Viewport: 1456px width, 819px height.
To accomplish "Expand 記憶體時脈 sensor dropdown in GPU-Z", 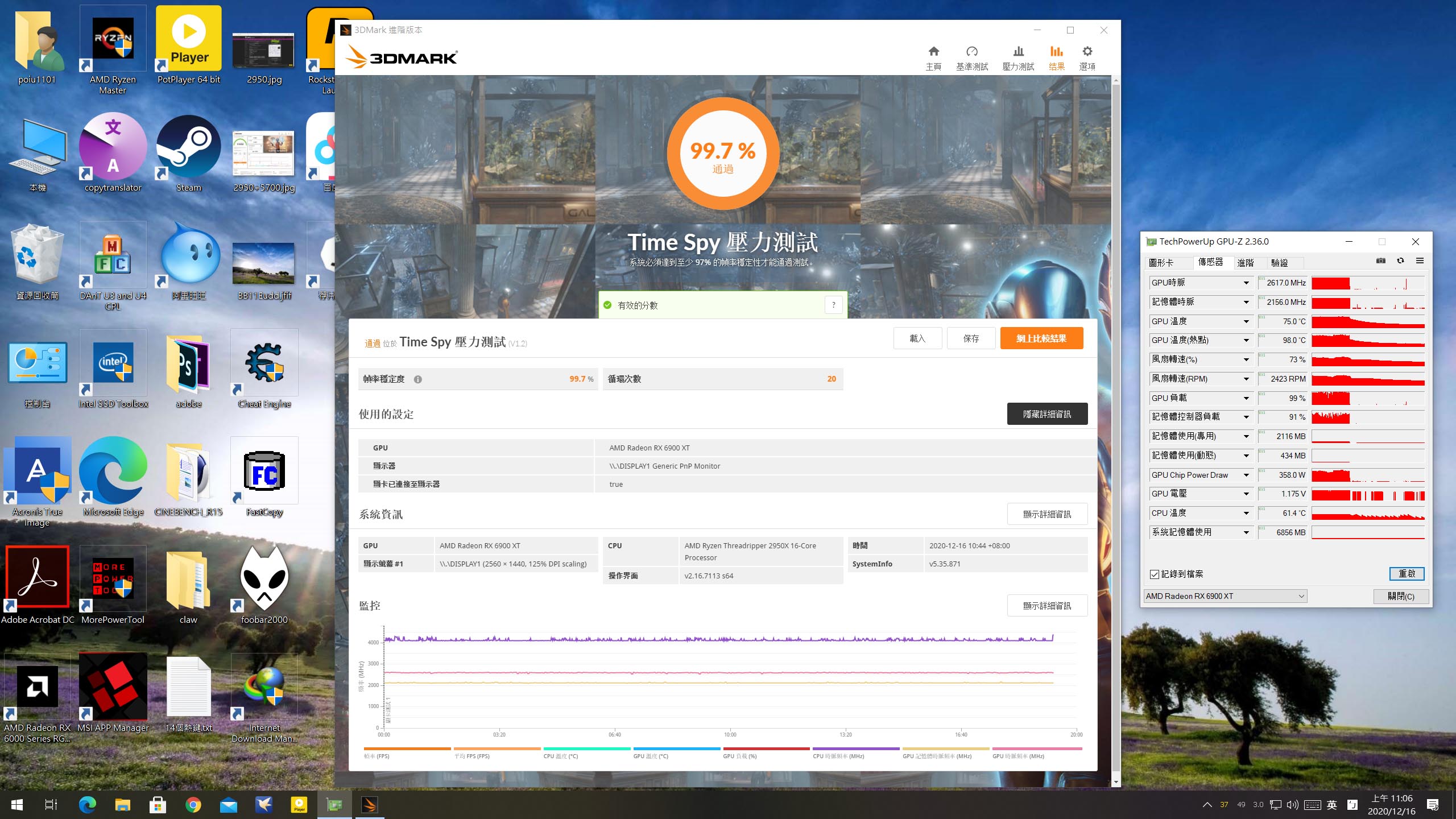I will coord(1246,302).
